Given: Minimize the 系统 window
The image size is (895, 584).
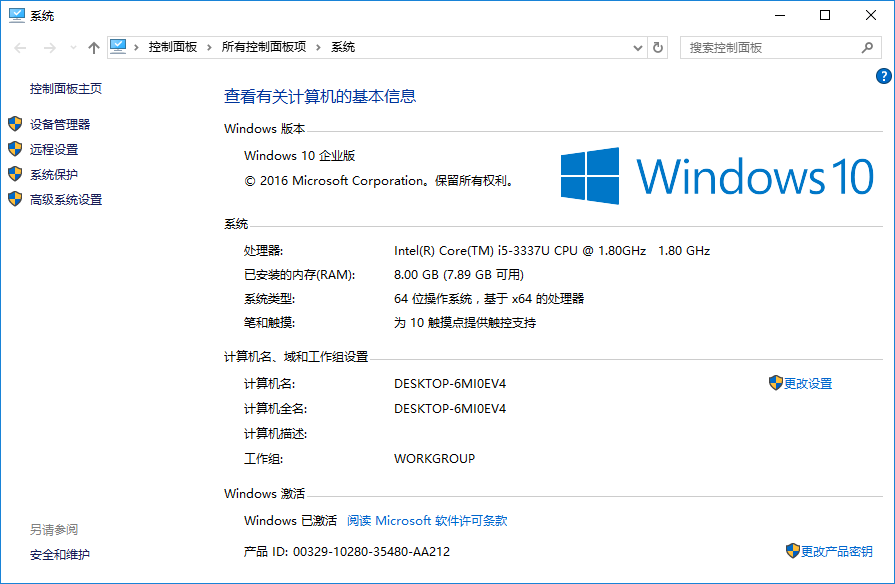Looking at the screenshot, I should [x=780, y=15].
